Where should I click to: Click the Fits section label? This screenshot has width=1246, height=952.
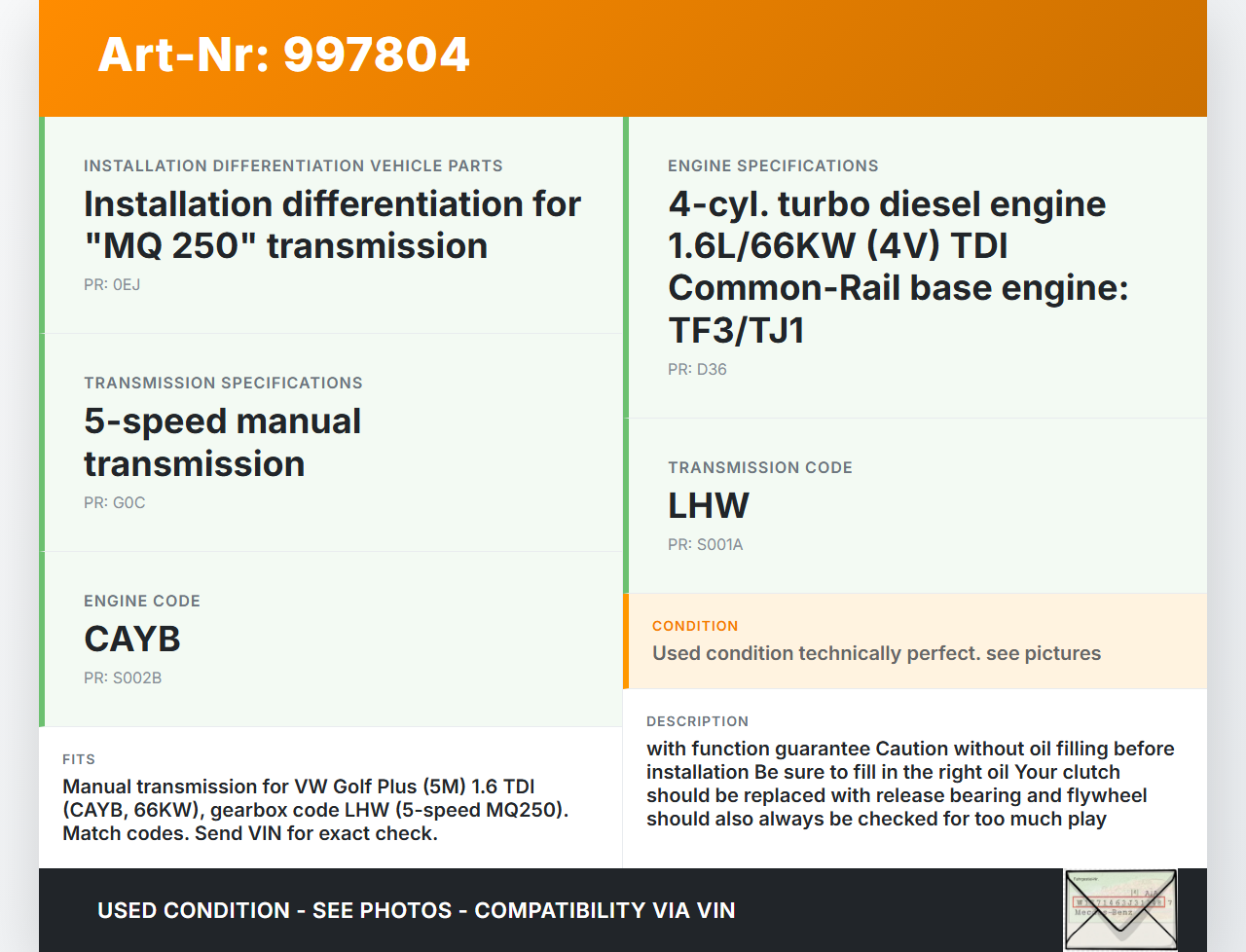79,759
